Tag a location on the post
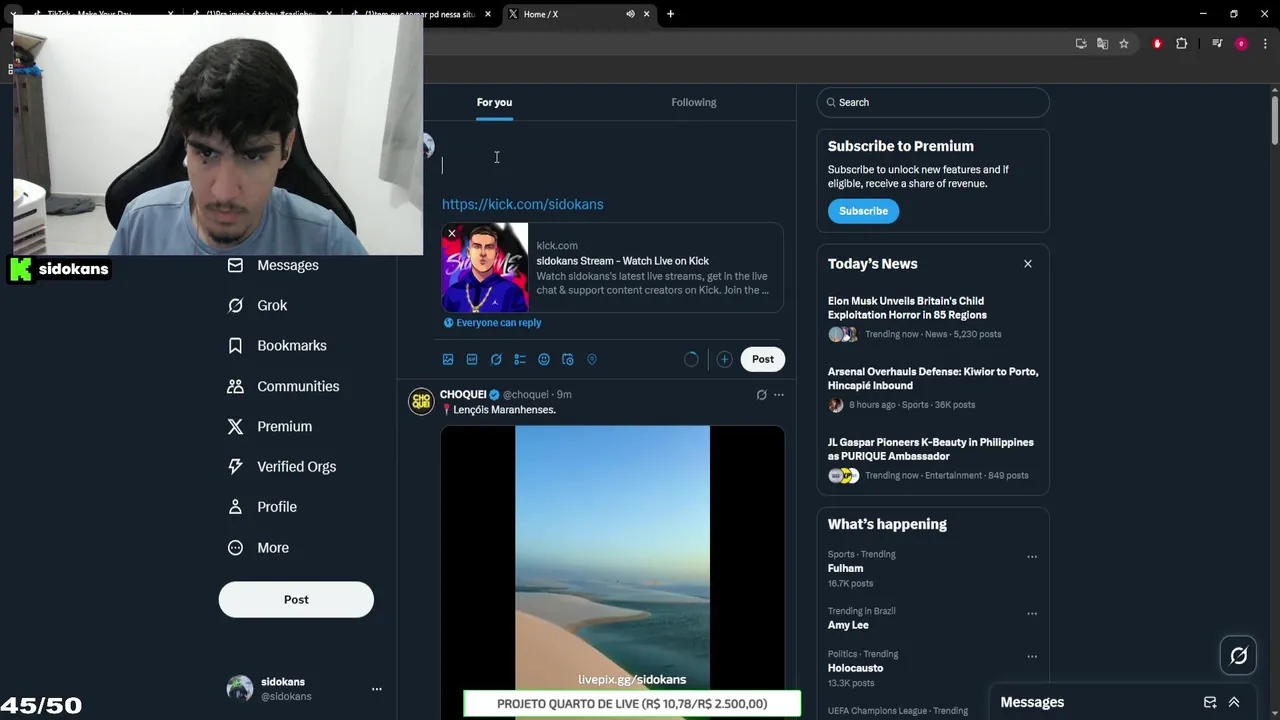Screen dimensions: 1280x720 pos(592,359)
